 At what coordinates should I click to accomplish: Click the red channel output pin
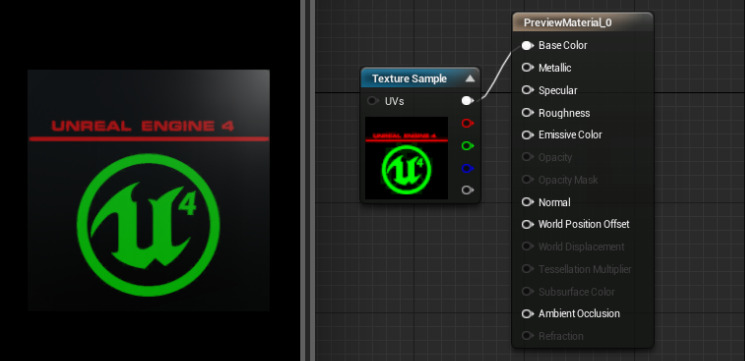tap(468, 124)
